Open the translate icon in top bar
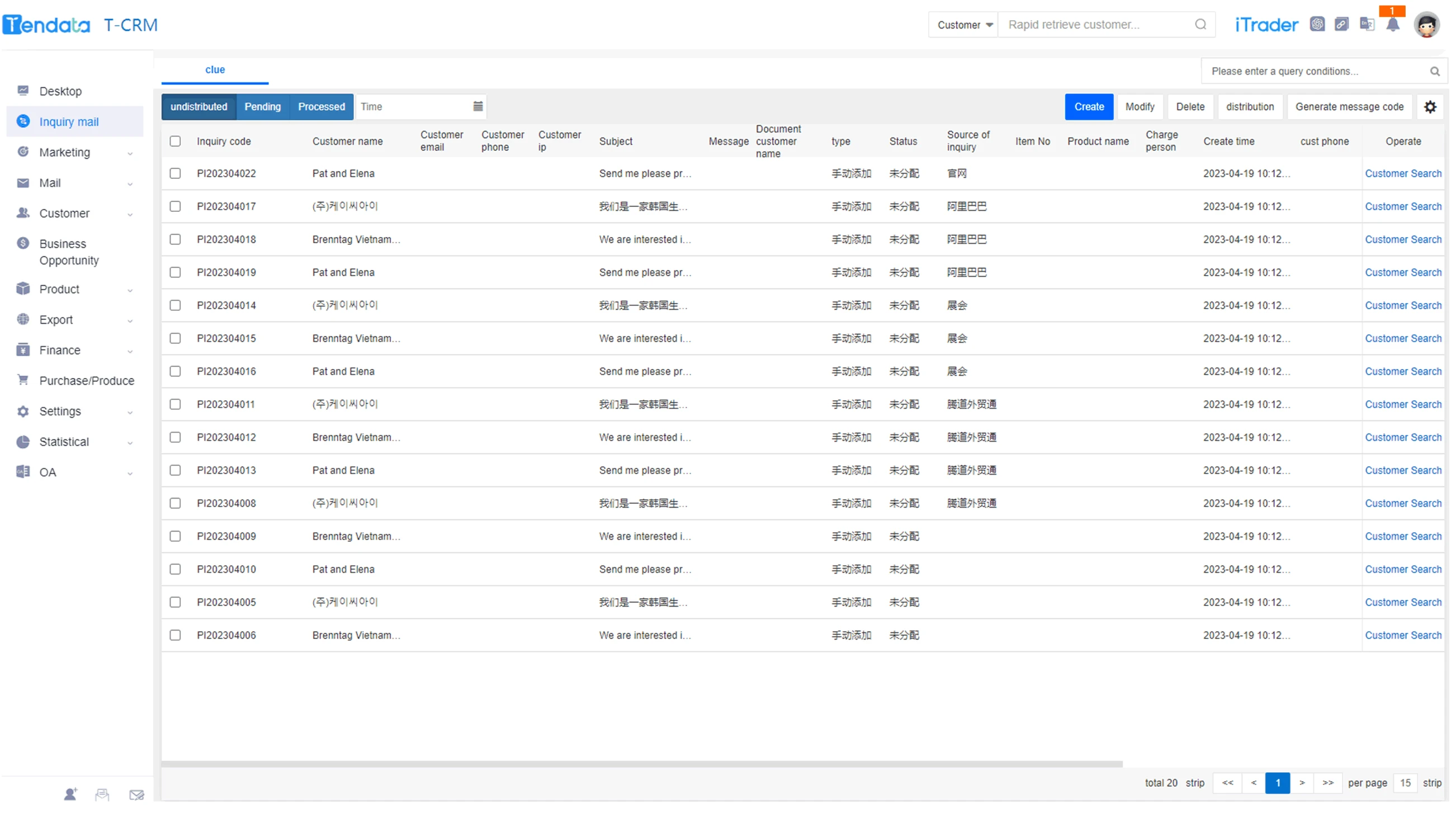Image resolution: width=1456 pixels, height=823 pixels. [x=1367, y=24]
